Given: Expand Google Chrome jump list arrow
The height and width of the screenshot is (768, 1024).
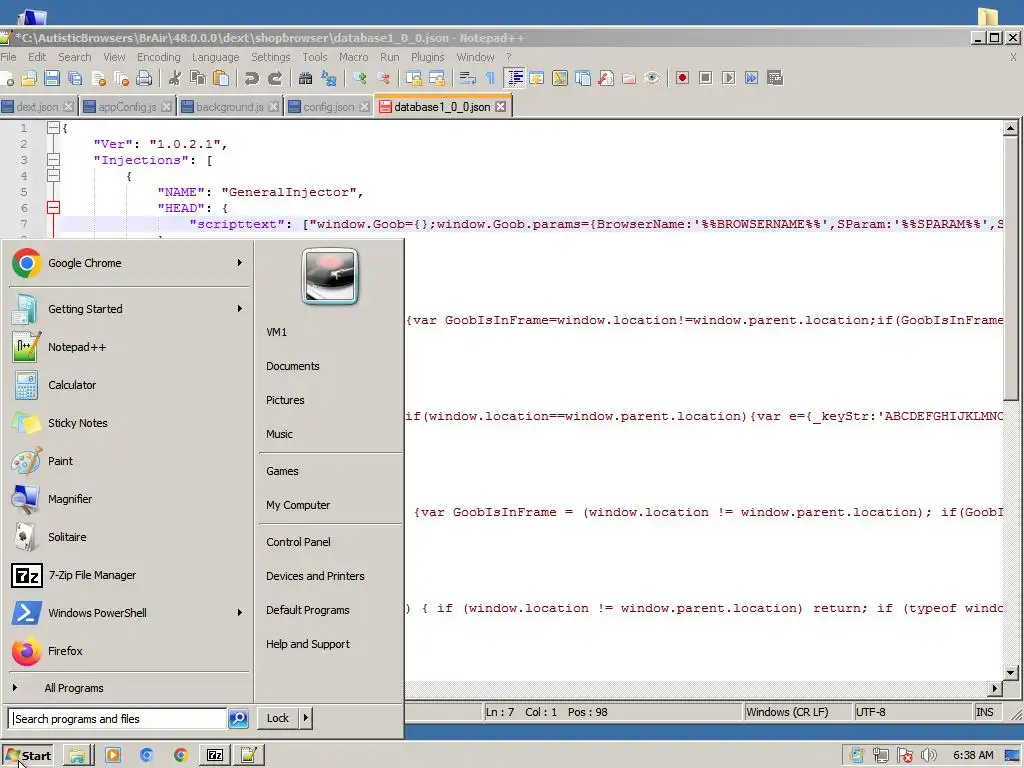Looking at the screenshot, I should point(240,263).
